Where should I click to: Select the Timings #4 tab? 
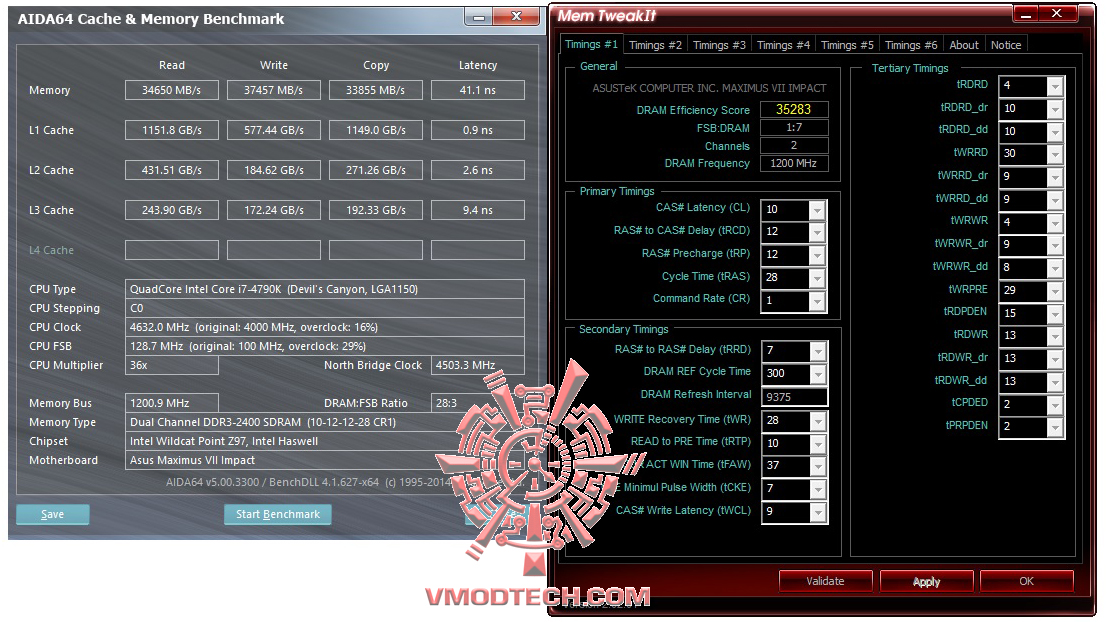783,45
